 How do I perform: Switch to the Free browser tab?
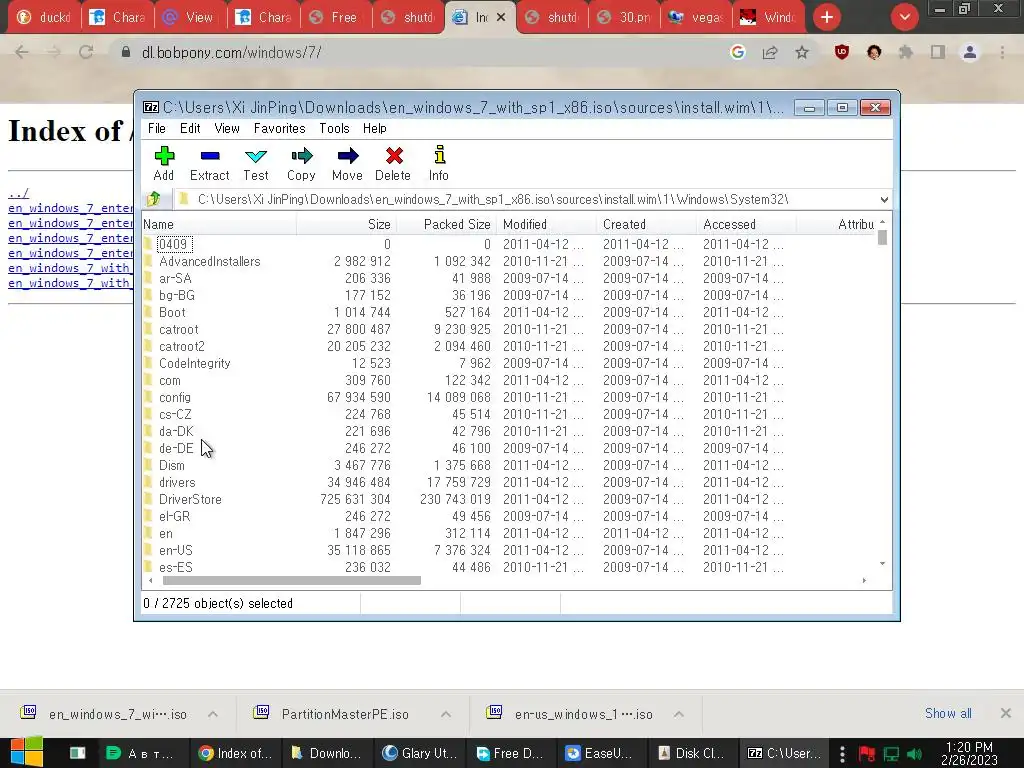tap(336, 17)
